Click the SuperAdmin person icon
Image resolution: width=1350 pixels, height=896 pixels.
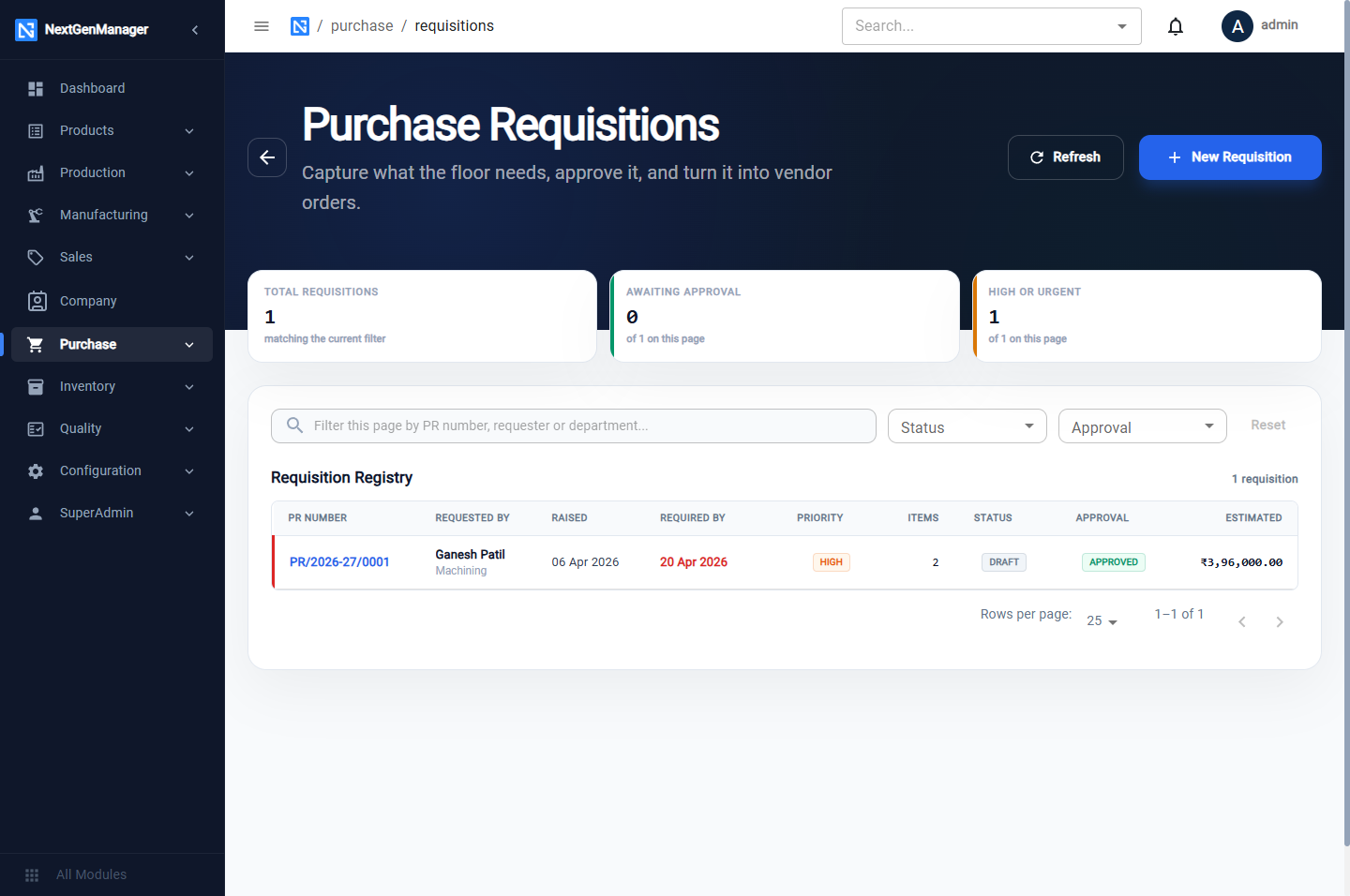pyautogui.click(x=36, y=514)
